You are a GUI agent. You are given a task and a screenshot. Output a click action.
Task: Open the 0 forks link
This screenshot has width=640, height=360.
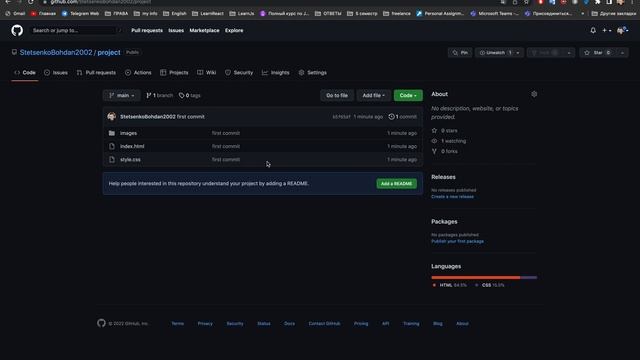click(444, 151)
